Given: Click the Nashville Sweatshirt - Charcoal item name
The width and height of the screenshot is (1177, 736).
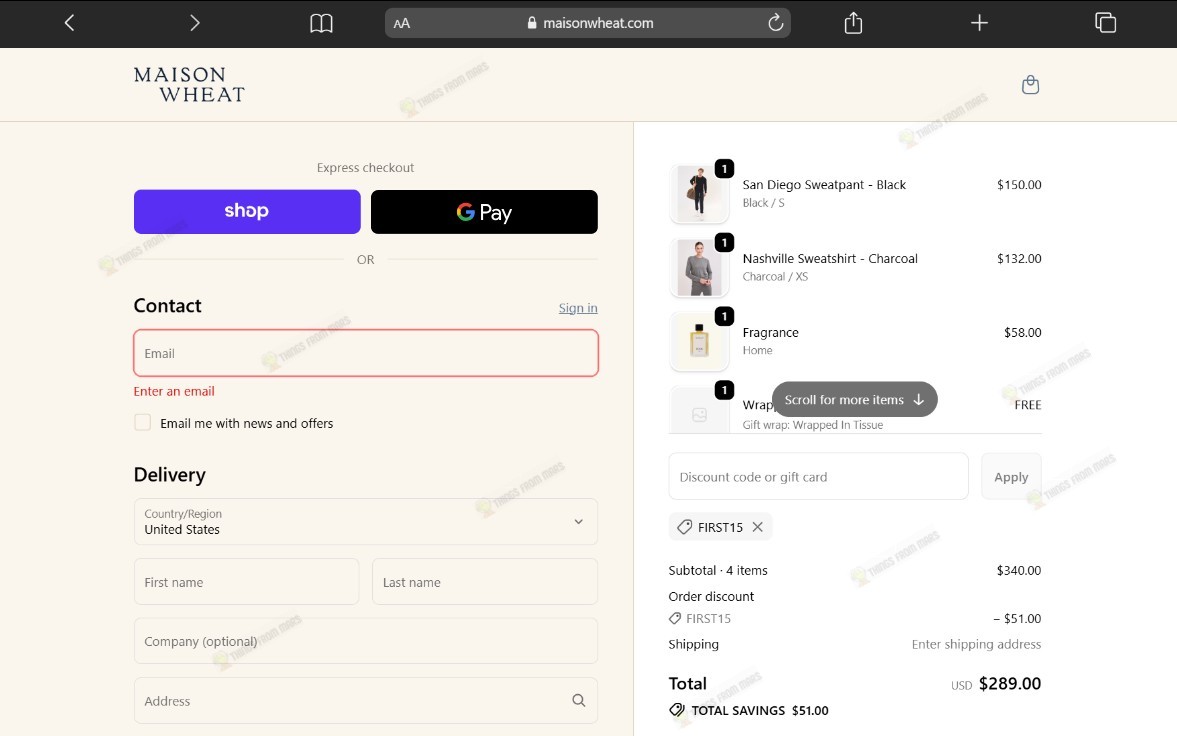Looking at the screenshot, I should (830, 258).
